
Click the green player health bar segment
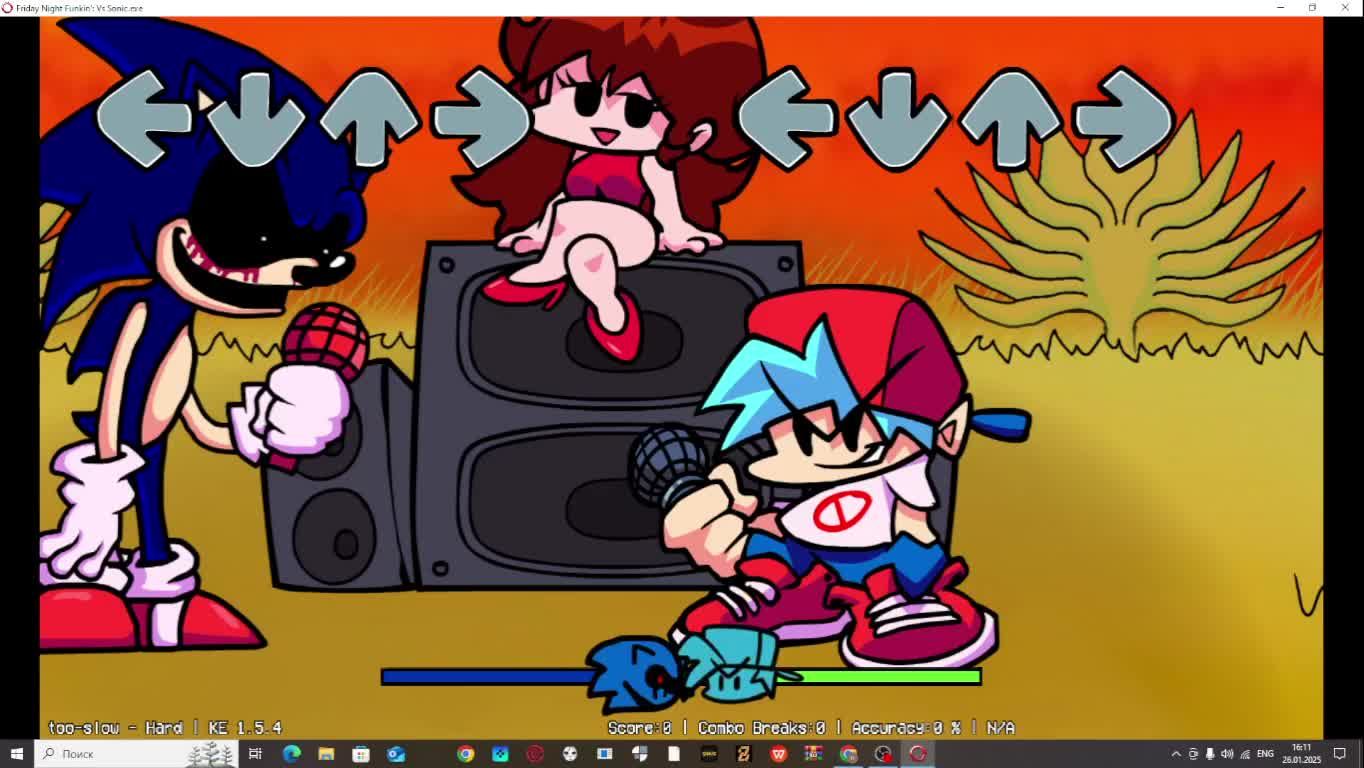pyautogui.click(x=880, y=677)
